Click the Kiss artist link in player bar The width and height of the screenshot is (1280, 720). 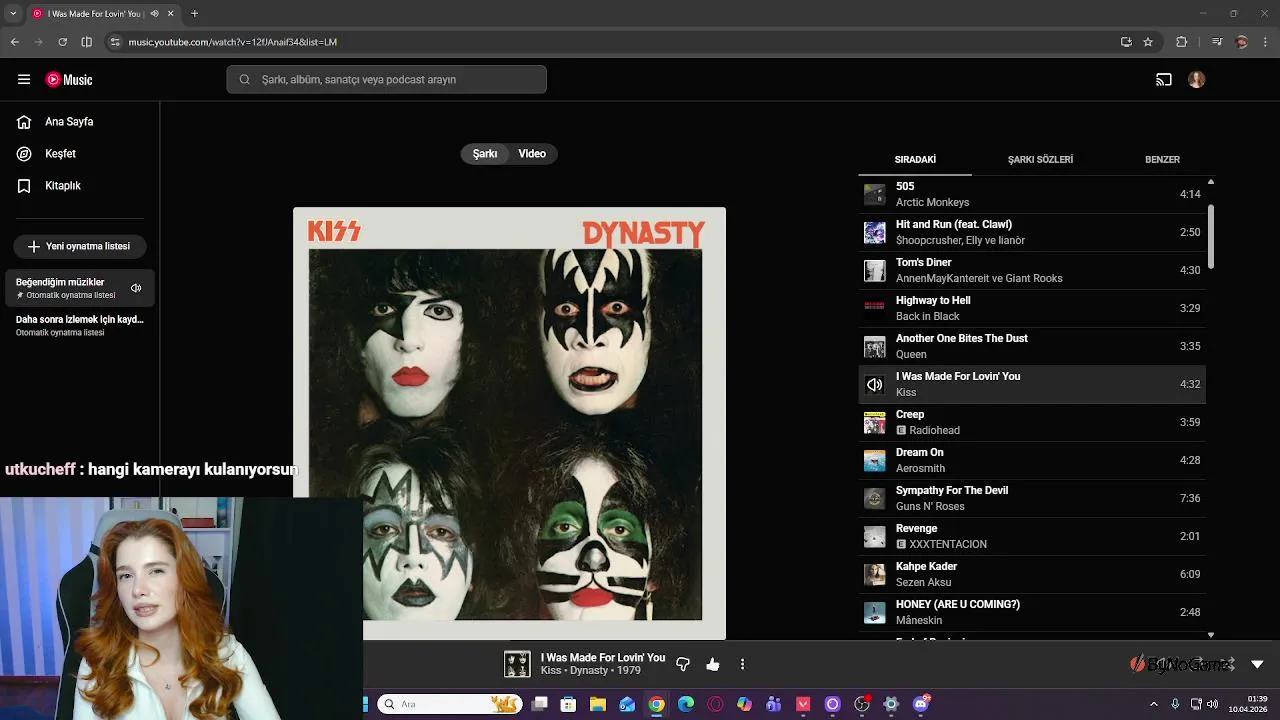551,671
